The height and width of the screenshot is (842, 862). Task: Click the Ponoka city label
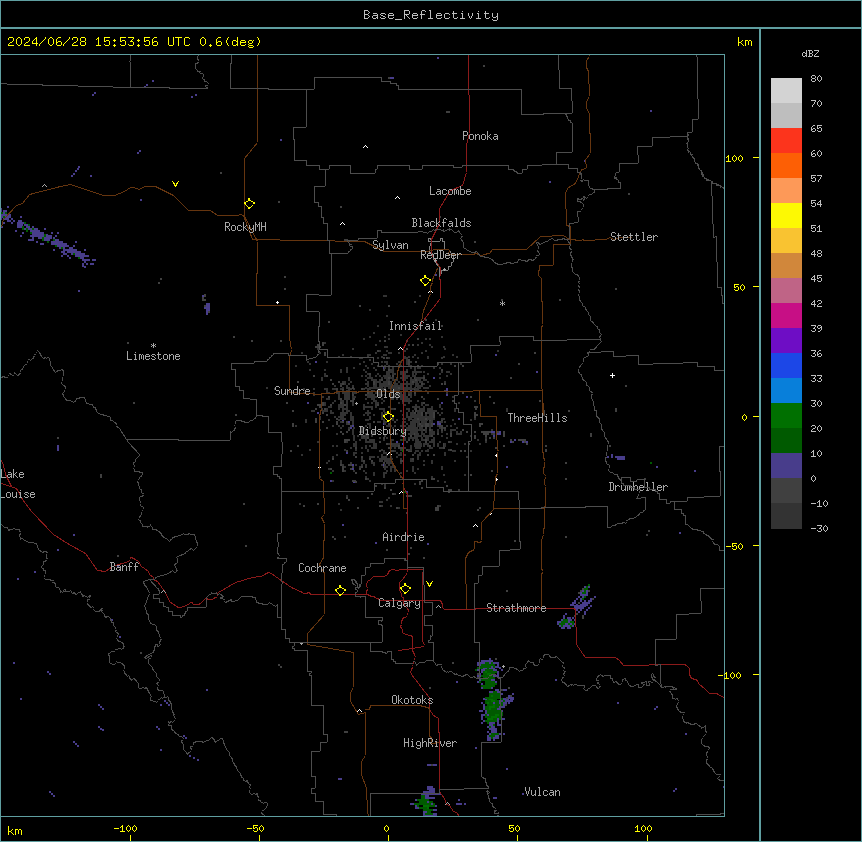[x=480, y=136]
